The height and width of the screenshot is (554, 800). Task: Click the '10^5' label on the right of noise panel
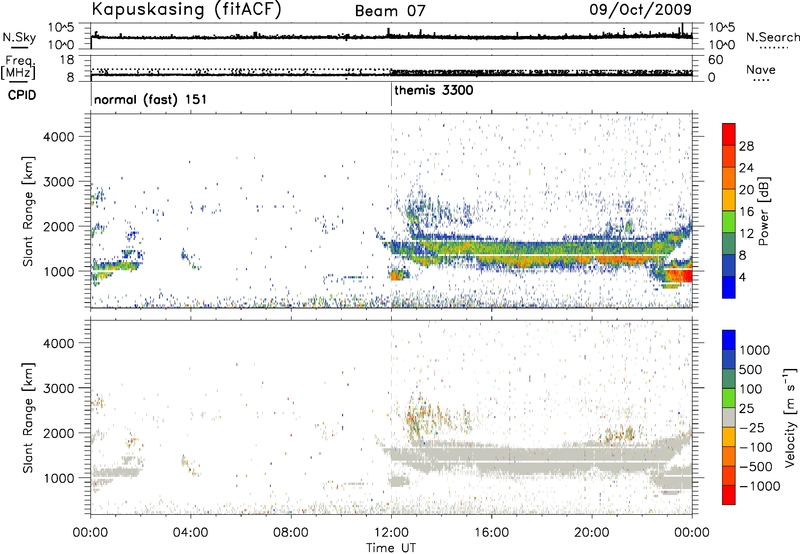coord(722,27)
